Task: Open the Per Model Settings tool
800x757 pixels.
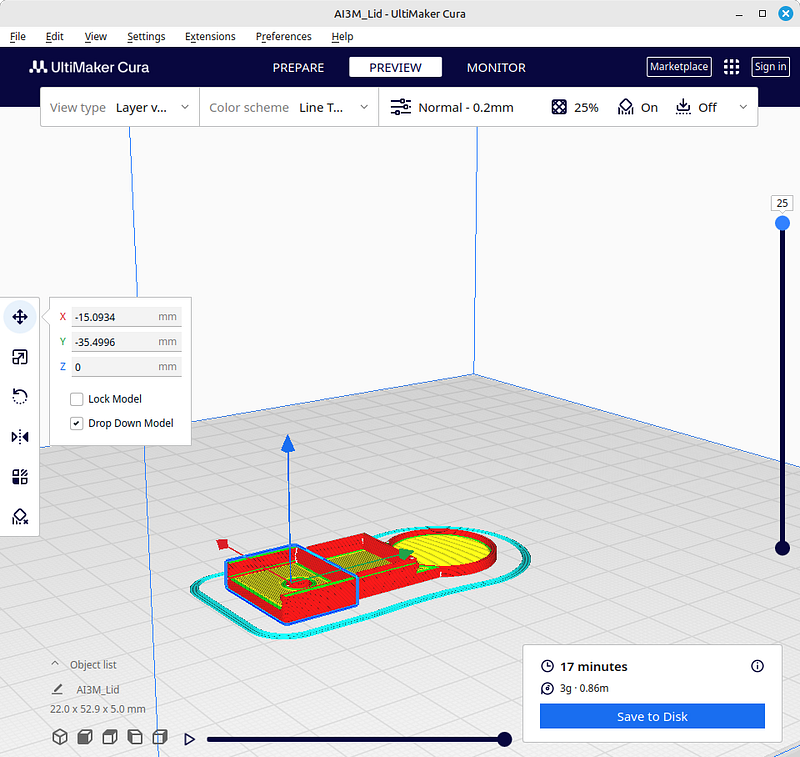Action: tap(20, 477)
